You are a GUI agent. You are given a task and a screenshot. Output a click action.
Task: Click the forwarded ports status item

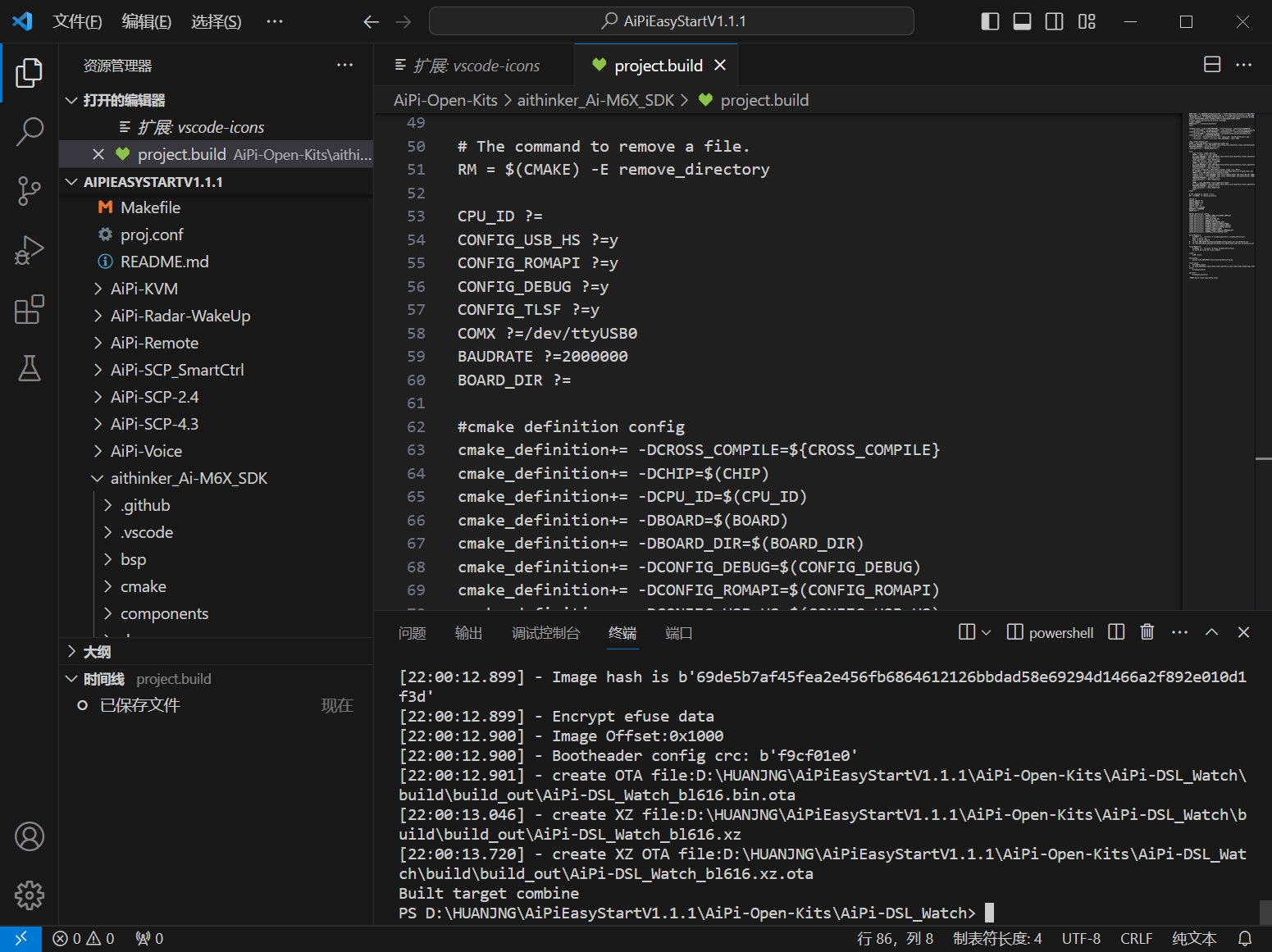pyautogui.click(x=150, y=939)
